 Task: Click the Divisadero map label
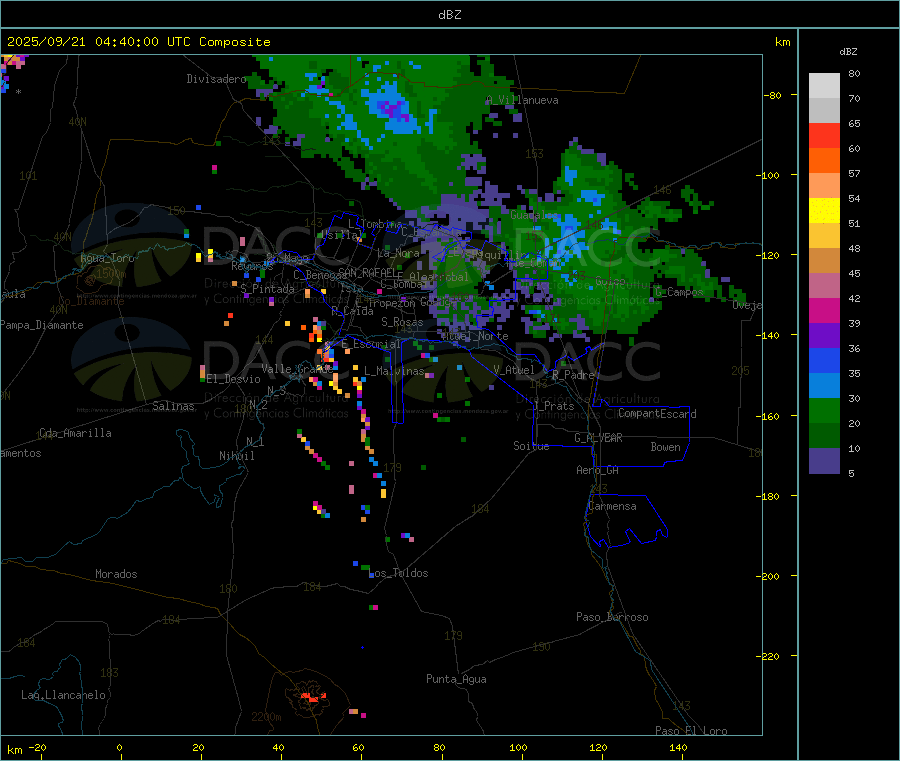(216, 79)
